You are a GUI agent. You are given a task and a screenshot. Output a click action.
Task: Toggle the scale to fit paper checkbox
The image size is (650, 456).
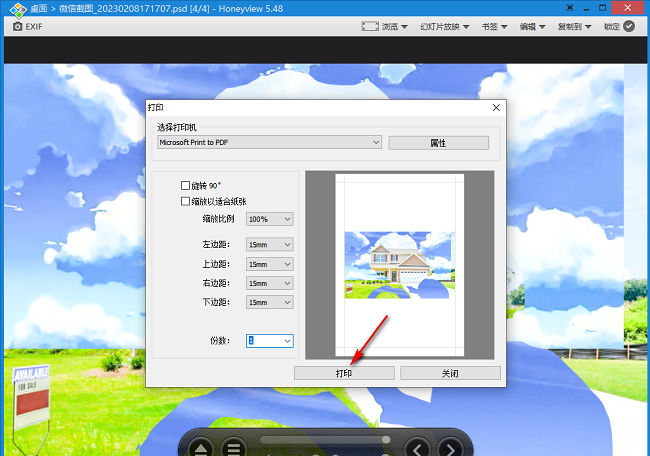point(185,201)
